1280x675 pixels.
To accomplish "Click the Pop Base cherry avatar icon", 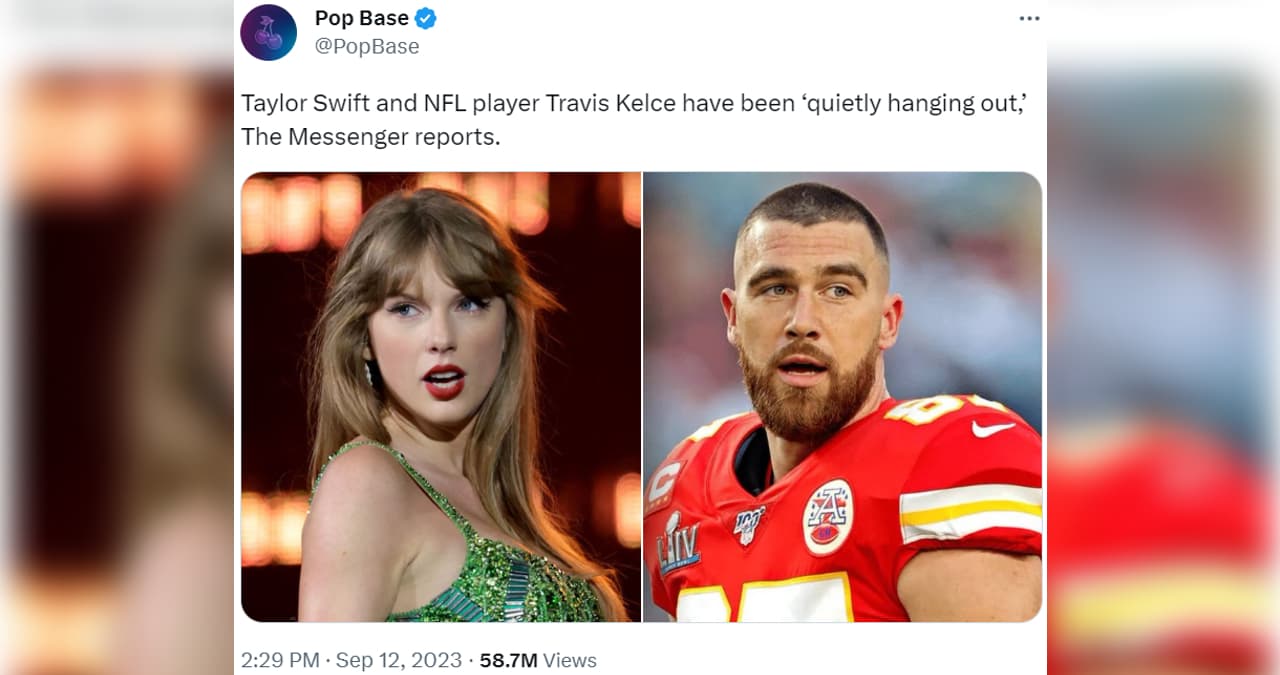I will click(268, 32).
